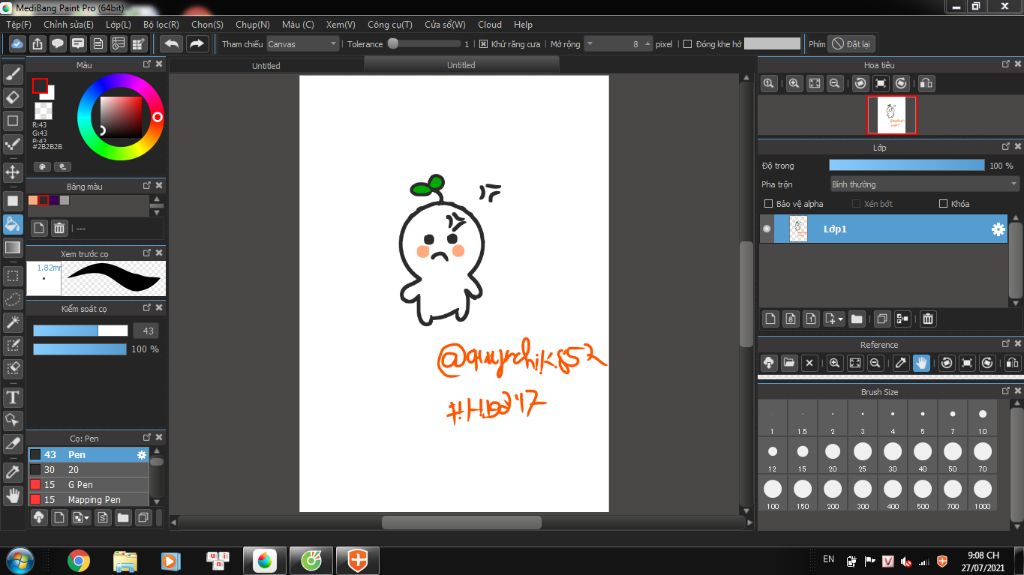This screenshot has width=1024, height=575.
Task: Open reference image folder icon
Action: click(x=789, y=363)
